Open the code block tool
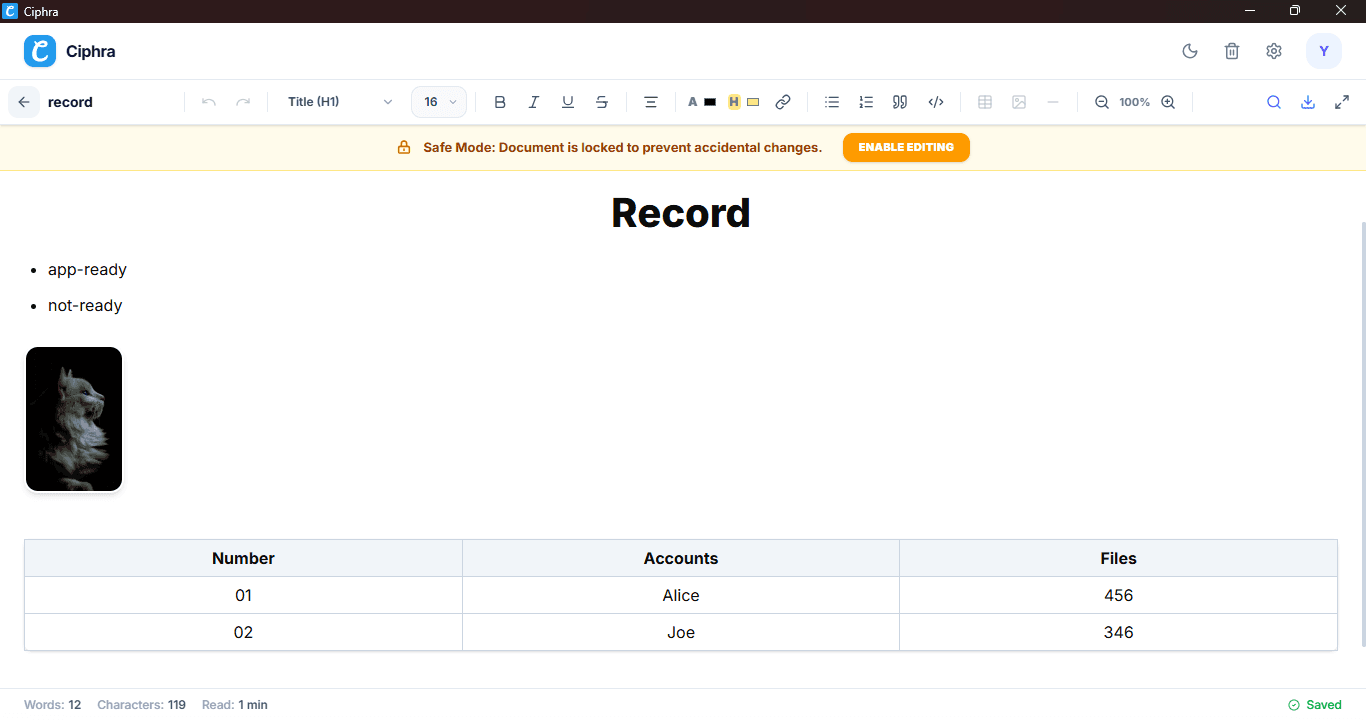This screenshot has width=1366, height=720. 936,101
